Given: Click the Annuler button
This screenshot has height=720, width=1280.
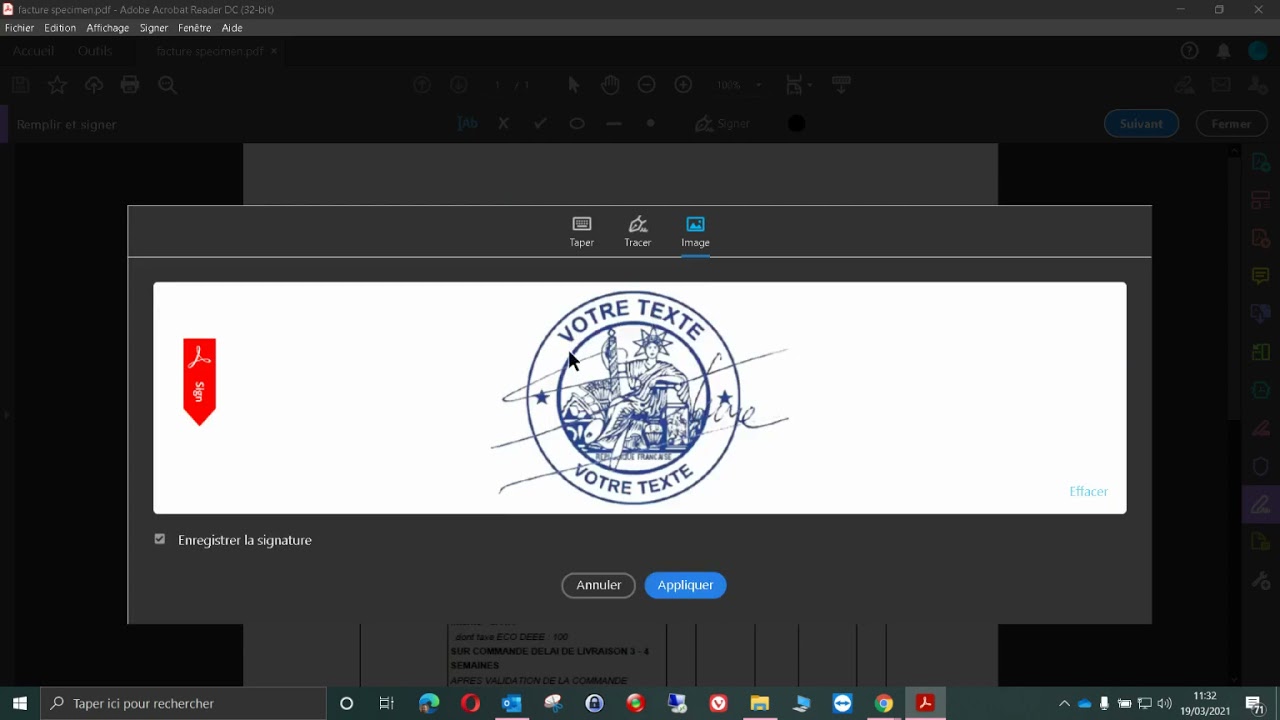Looking at the screenshot, I should pyautogui.click(x=599, y=585).
